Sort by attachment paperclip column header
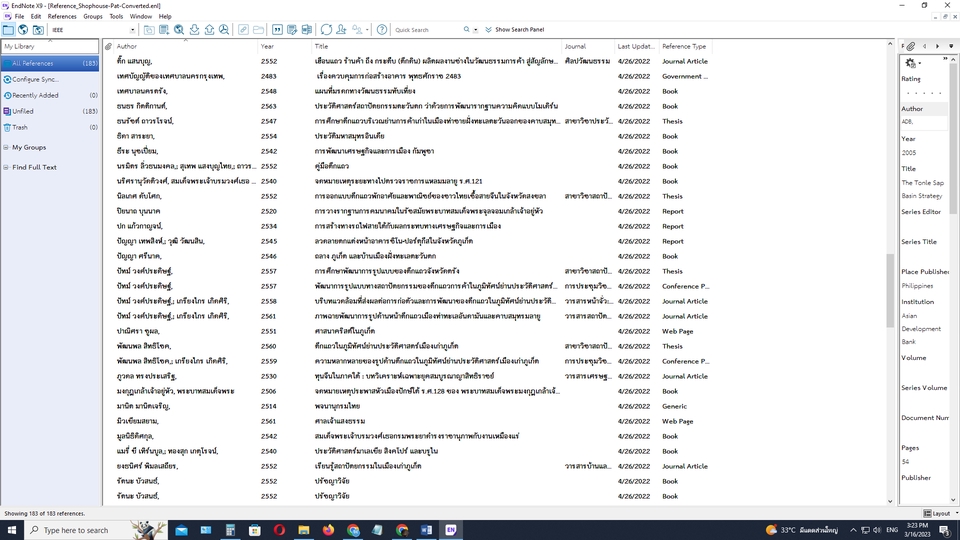The image size is (960, 540). pyautogui.click(x=108, y=46)
